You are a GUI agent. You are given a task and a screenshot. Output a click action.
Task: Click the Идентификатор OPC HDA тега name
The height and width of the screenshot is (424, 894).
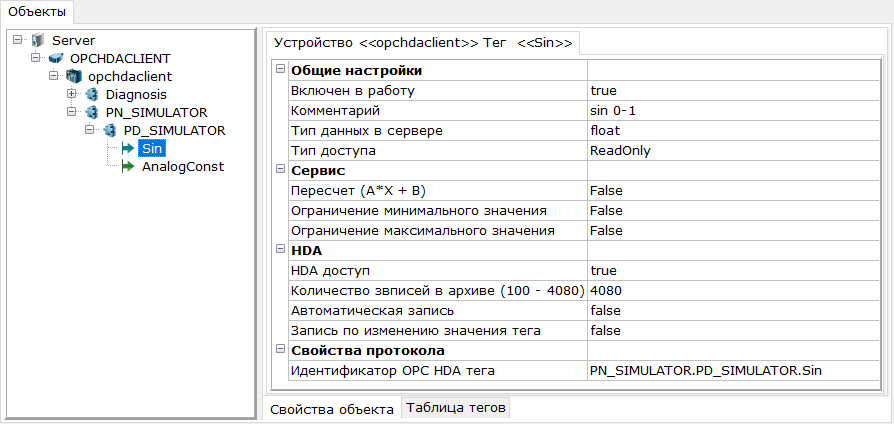click(393, 370)
